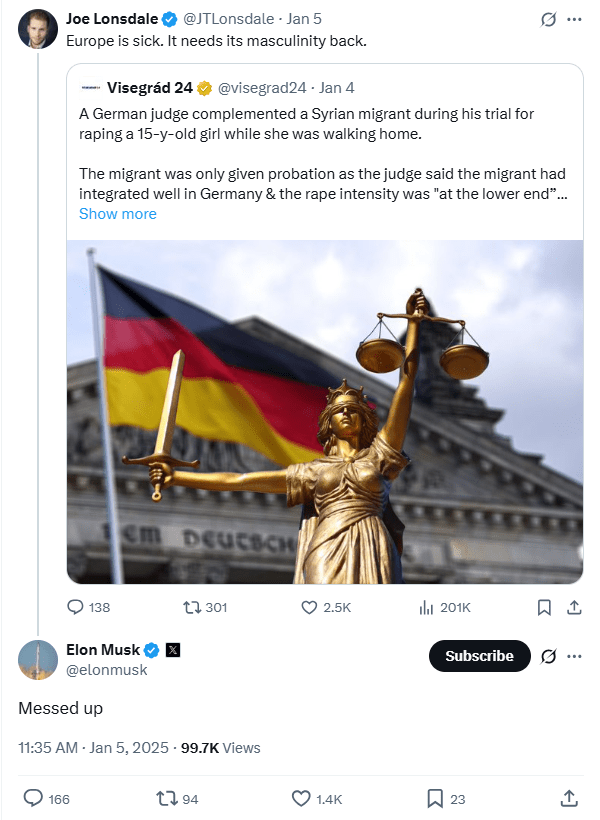Share Elon Musk's post
600x820 pixels.
click(x=568, y=798)
